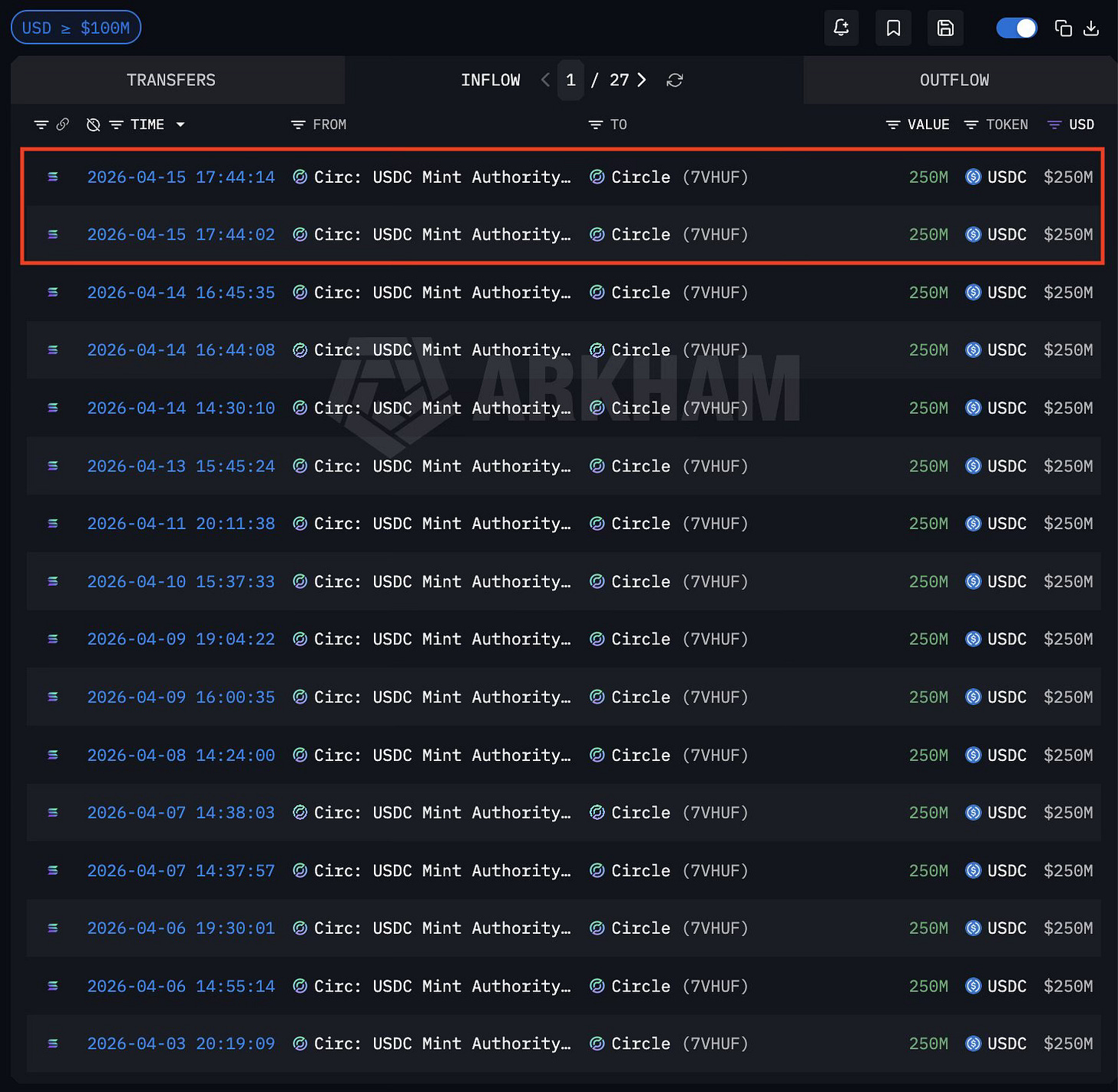Open transaction dated 2026-04-15 17:44:14
1118x1092 pixels.
click(181, 177)
